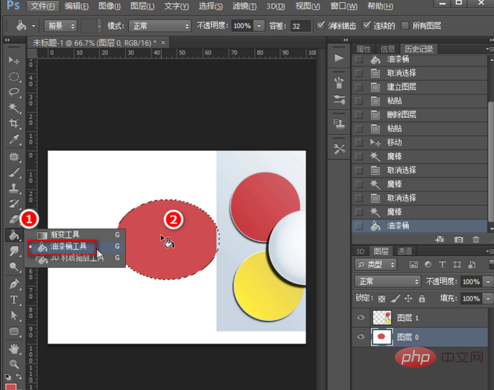Select the Eyedropper tool
This screenshot has width=494, height=390.
click(14, 139)
